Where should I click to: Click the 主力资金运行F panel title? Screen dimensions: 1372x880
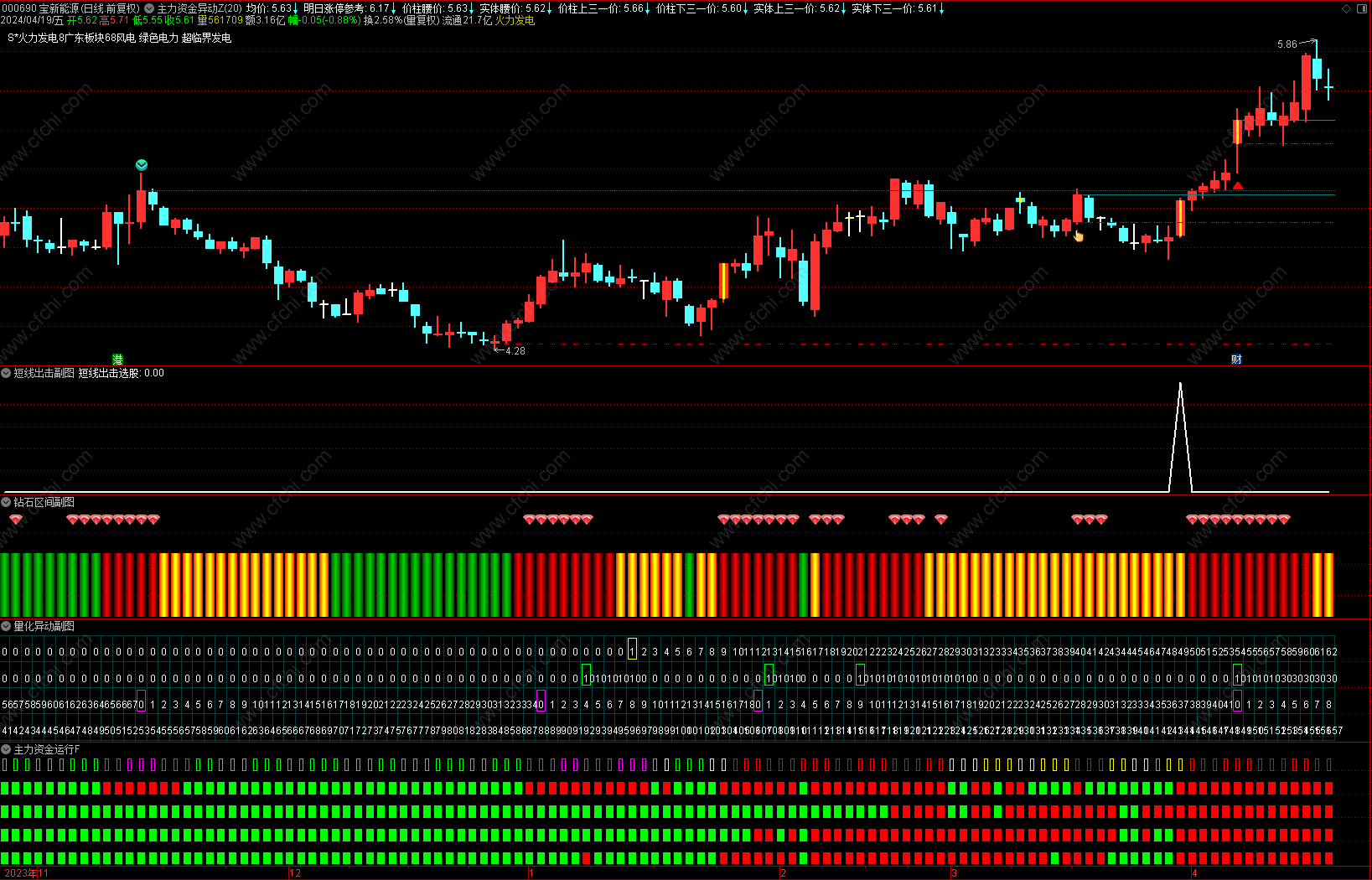pos(46,749)
